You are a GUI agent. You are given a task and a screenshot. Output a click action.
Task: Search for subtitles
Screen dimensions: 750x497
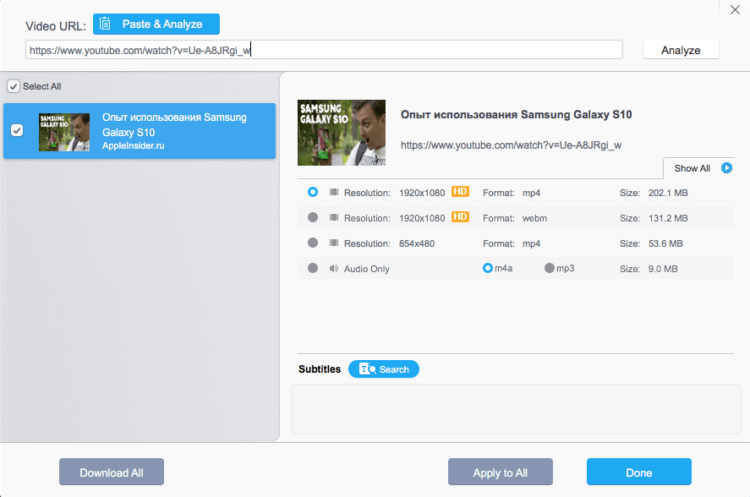coord(384,369)
